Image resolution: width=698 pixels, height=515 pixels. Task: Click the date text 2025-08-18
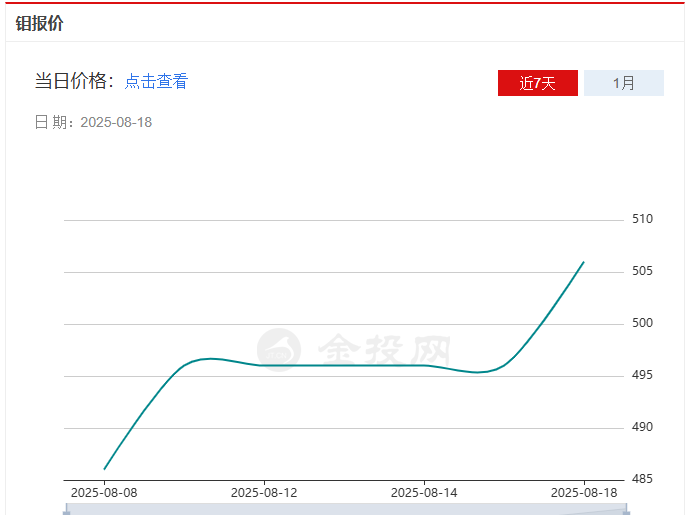click(116, 122)
